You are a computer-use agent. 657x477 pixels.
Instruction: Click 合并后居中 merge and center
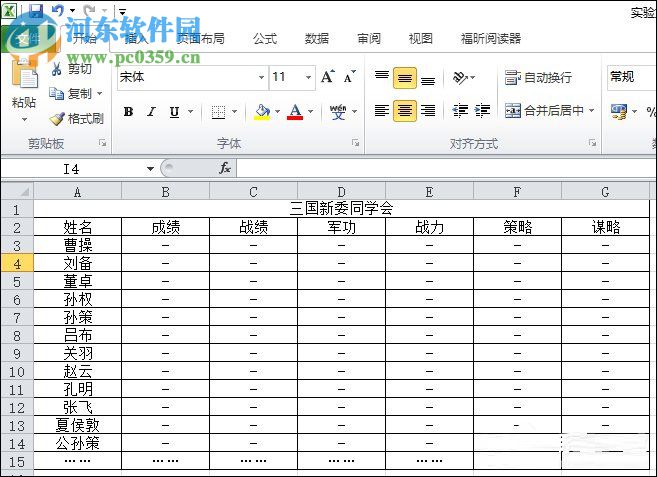[544, 111]
